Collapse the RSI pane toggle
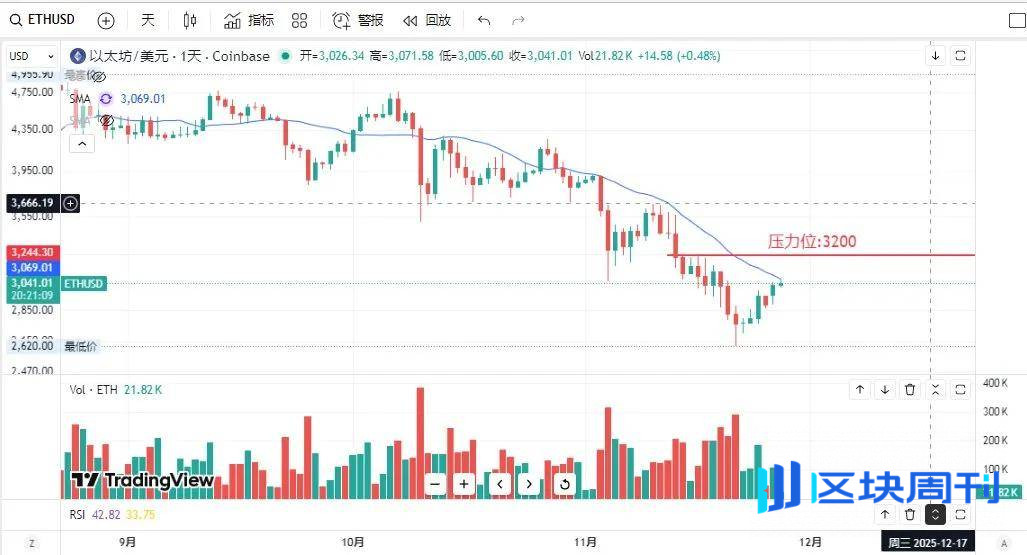The image size is (1027, 555). click(x=935, y=514)
